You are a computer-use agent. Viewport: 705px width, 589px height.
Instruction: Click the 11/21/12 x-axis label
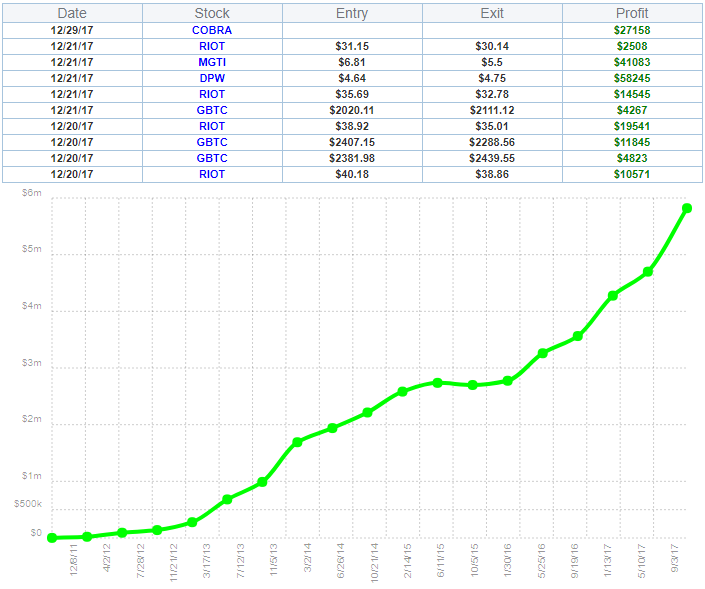(x=174, y=562)
